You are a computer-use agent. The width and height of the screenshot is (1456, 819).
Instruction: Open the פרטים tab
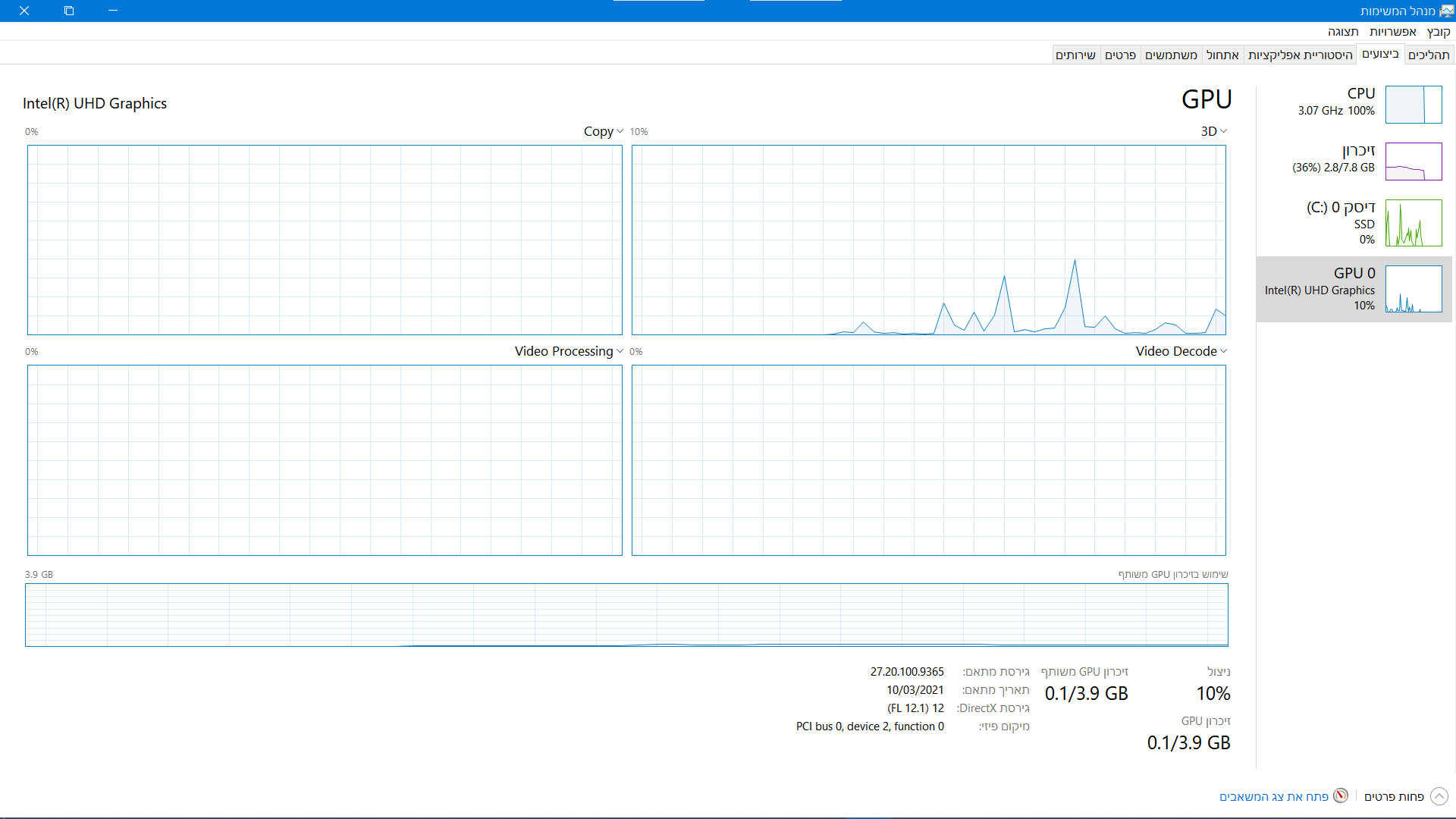point(1120,55)
